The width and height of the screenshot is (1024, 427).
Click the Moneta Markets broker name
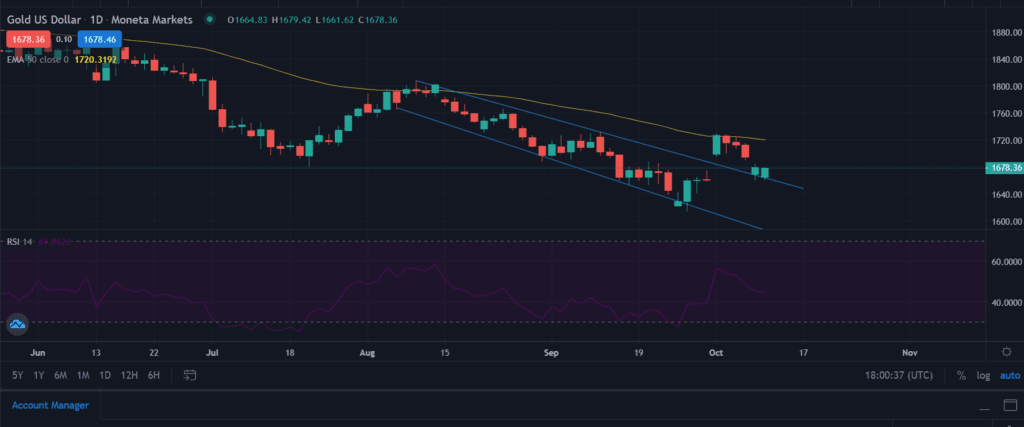(152, 20)
